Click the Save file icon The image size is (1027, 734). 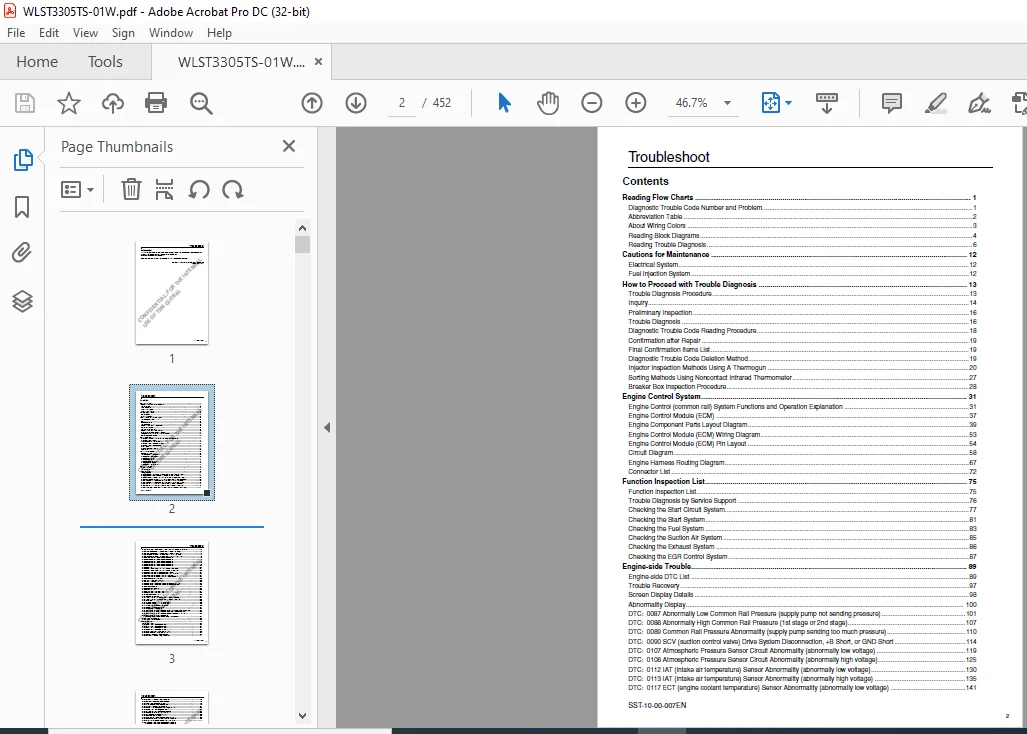coord(25,103)
